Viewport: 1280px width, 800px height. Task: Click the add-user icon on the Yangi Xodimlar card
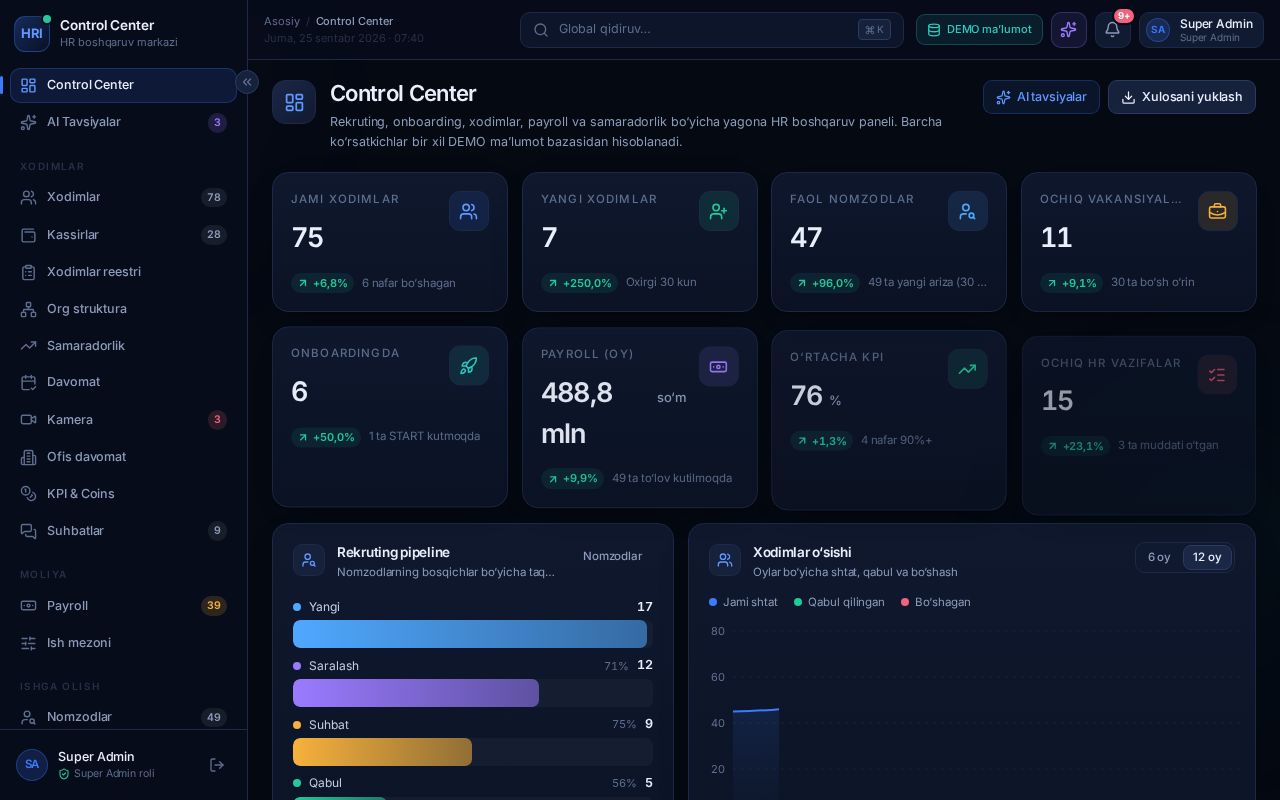(x=719, y=211)
